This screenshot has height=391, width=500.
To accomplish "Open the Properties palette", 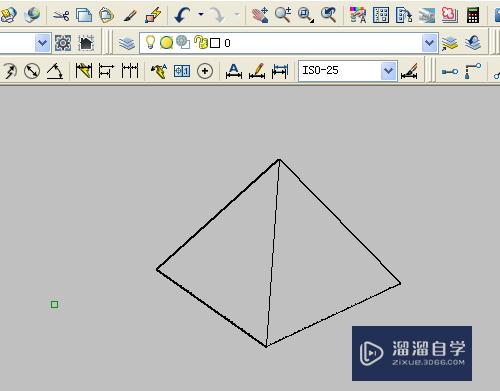I will (x=358, y=15).
